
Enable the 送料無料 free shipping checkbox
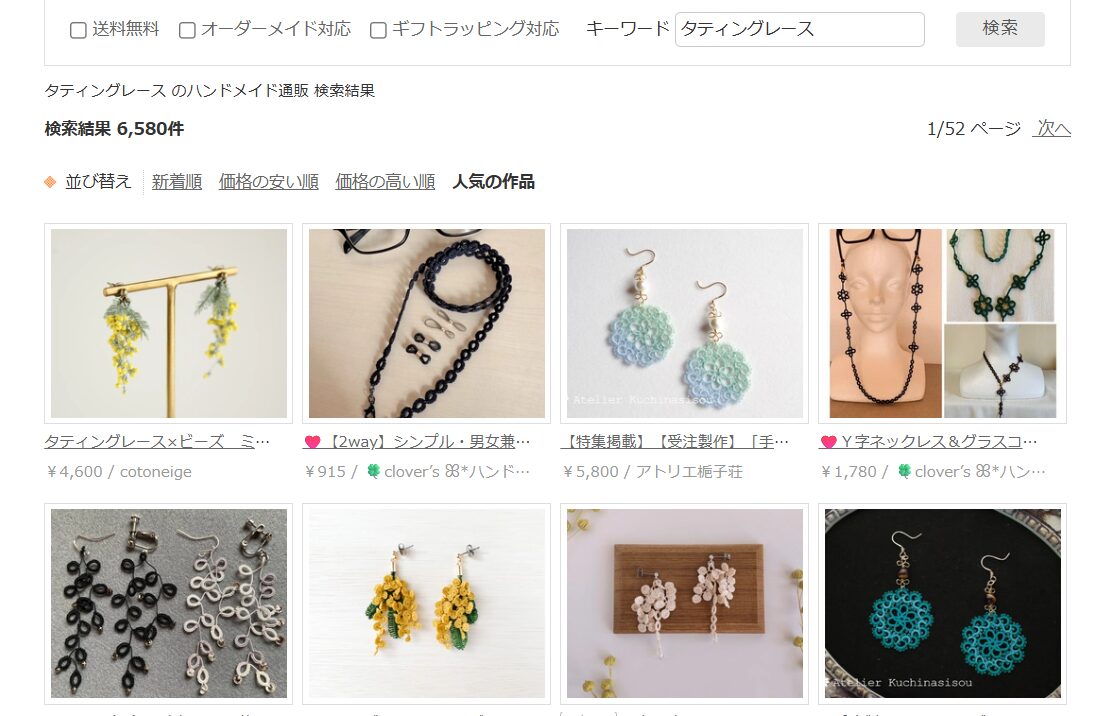point(78,30)
